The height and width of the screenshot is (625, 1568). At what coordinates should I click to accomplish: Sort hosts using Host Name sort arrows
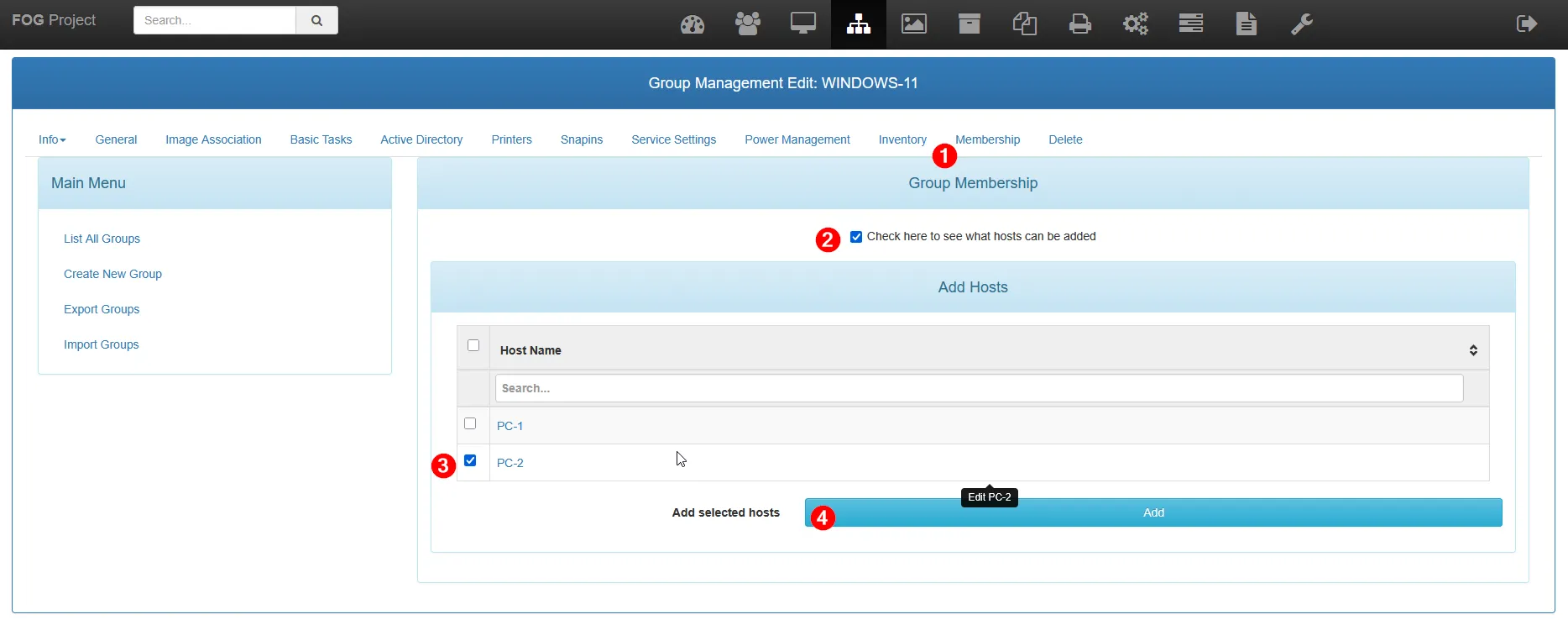[x=1473, y=350]
